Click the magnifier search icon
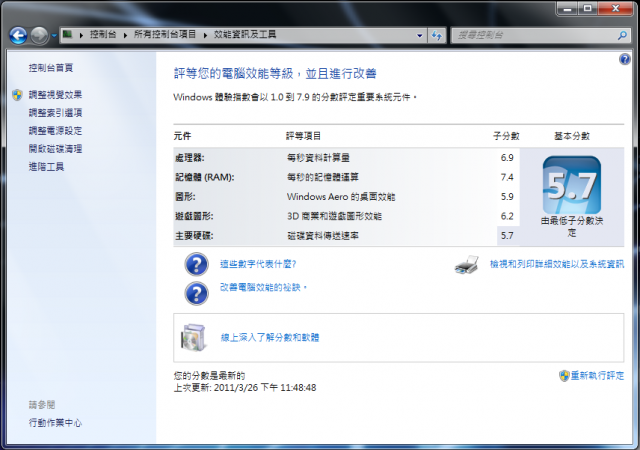 coord(622,36)
